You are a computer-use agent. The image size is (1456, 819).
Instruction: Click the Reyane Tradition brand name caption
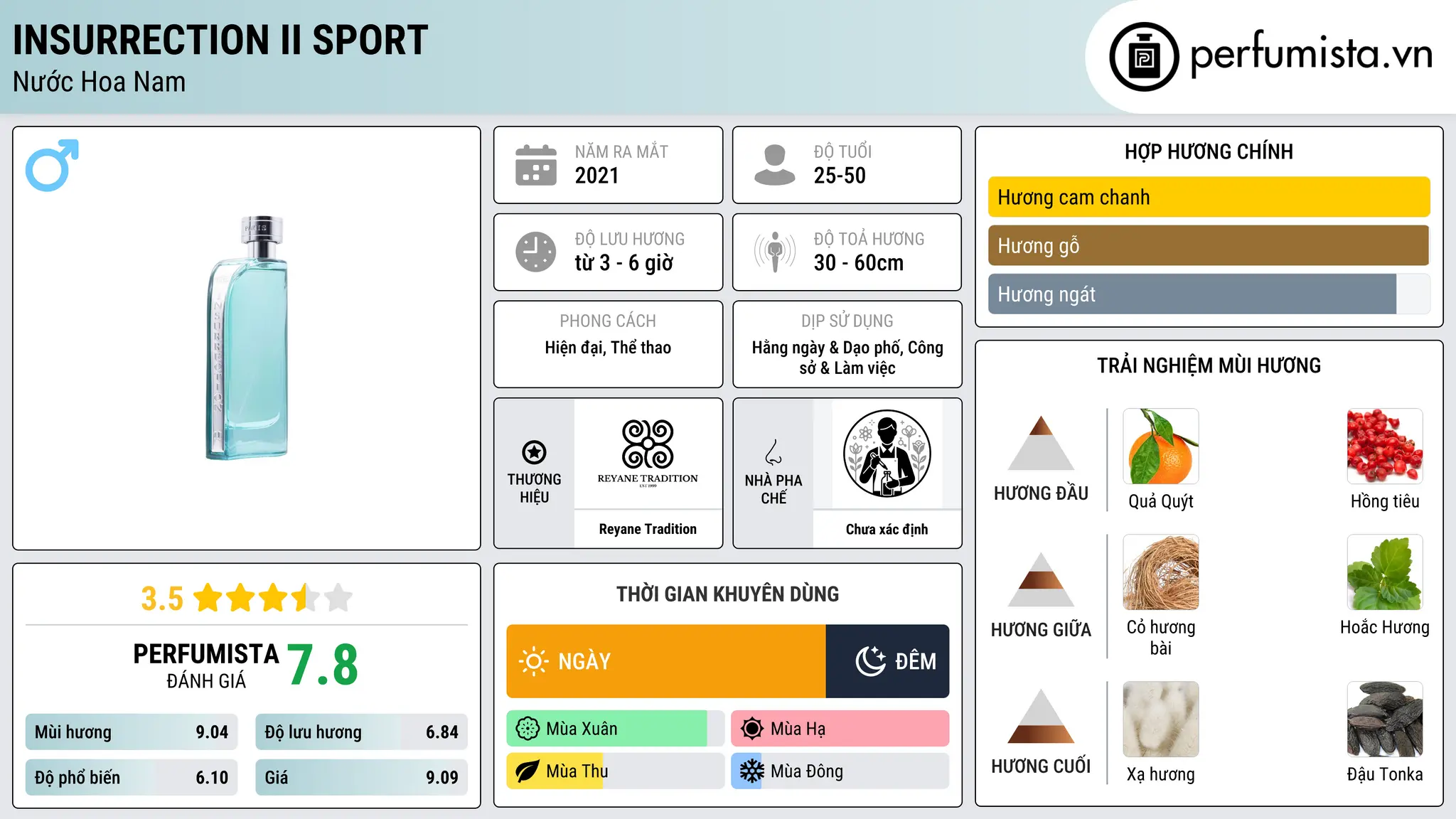(648, 529)
